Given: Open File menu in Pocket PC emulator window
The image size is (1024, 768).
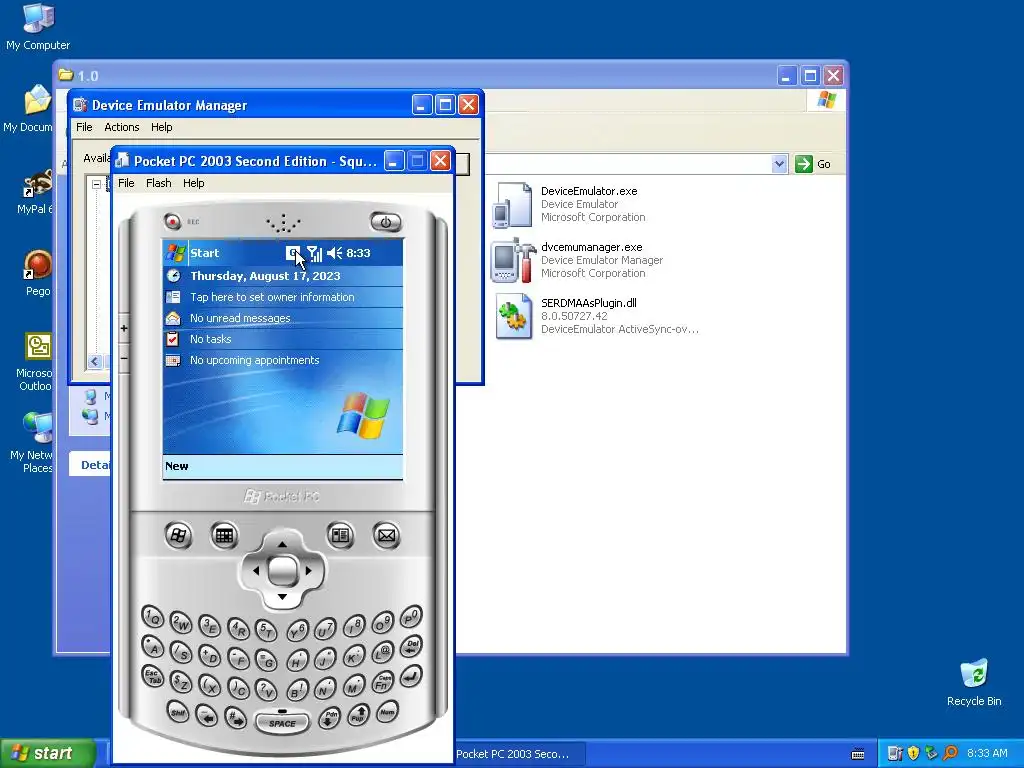Looking at the screenshot, I should pos(126,183).
